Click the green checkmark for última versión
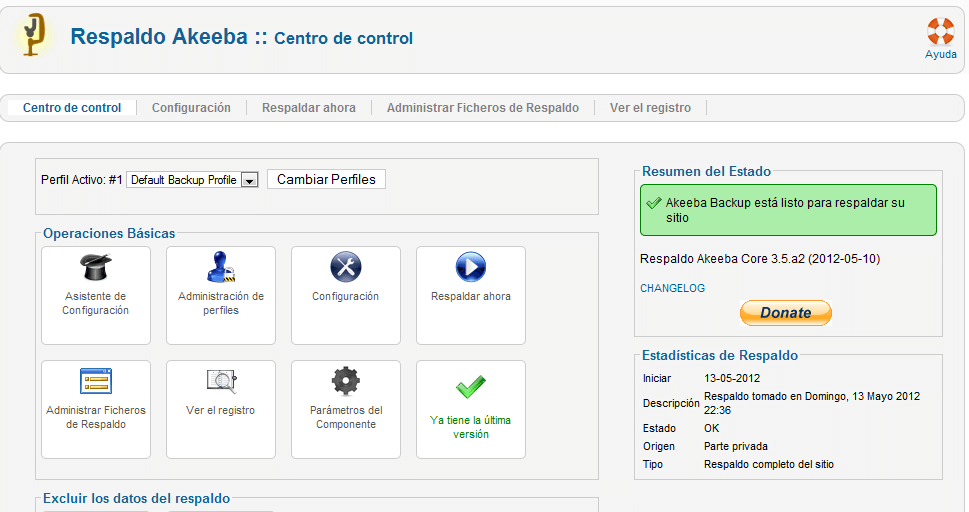The width and height of the screenshot is (969, 512). pos(470,387)
